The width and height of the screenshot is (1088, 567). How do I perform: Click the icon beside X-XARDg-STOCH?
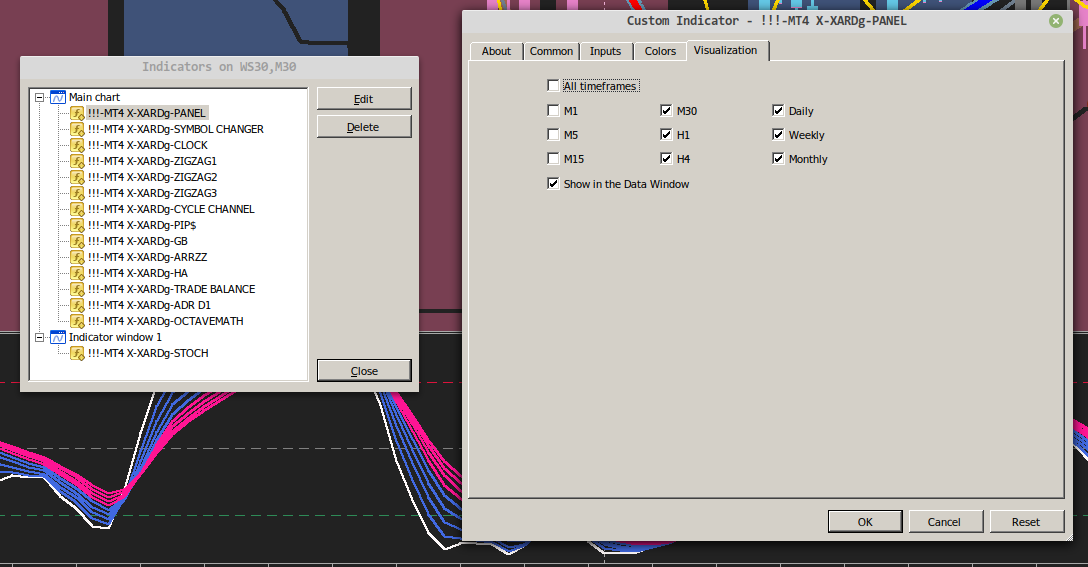(77, 353)
